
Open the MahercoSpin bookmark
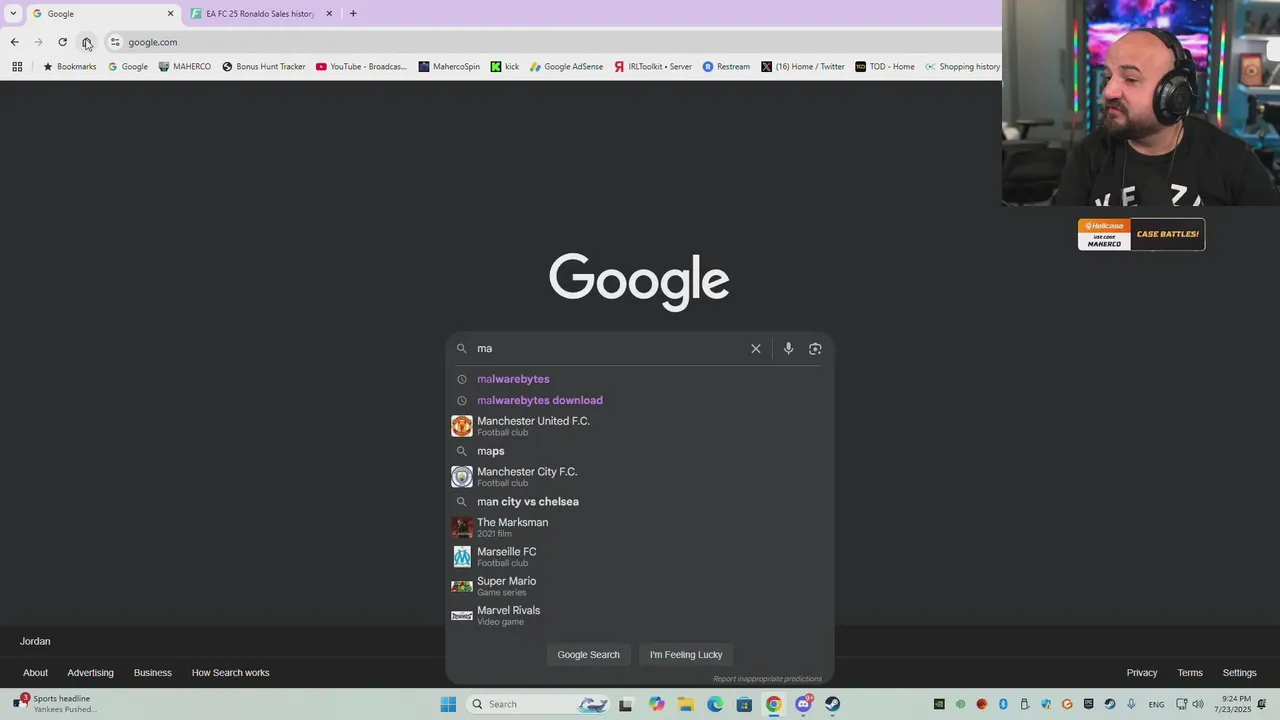pyautogui.click(x=449, y=67)
